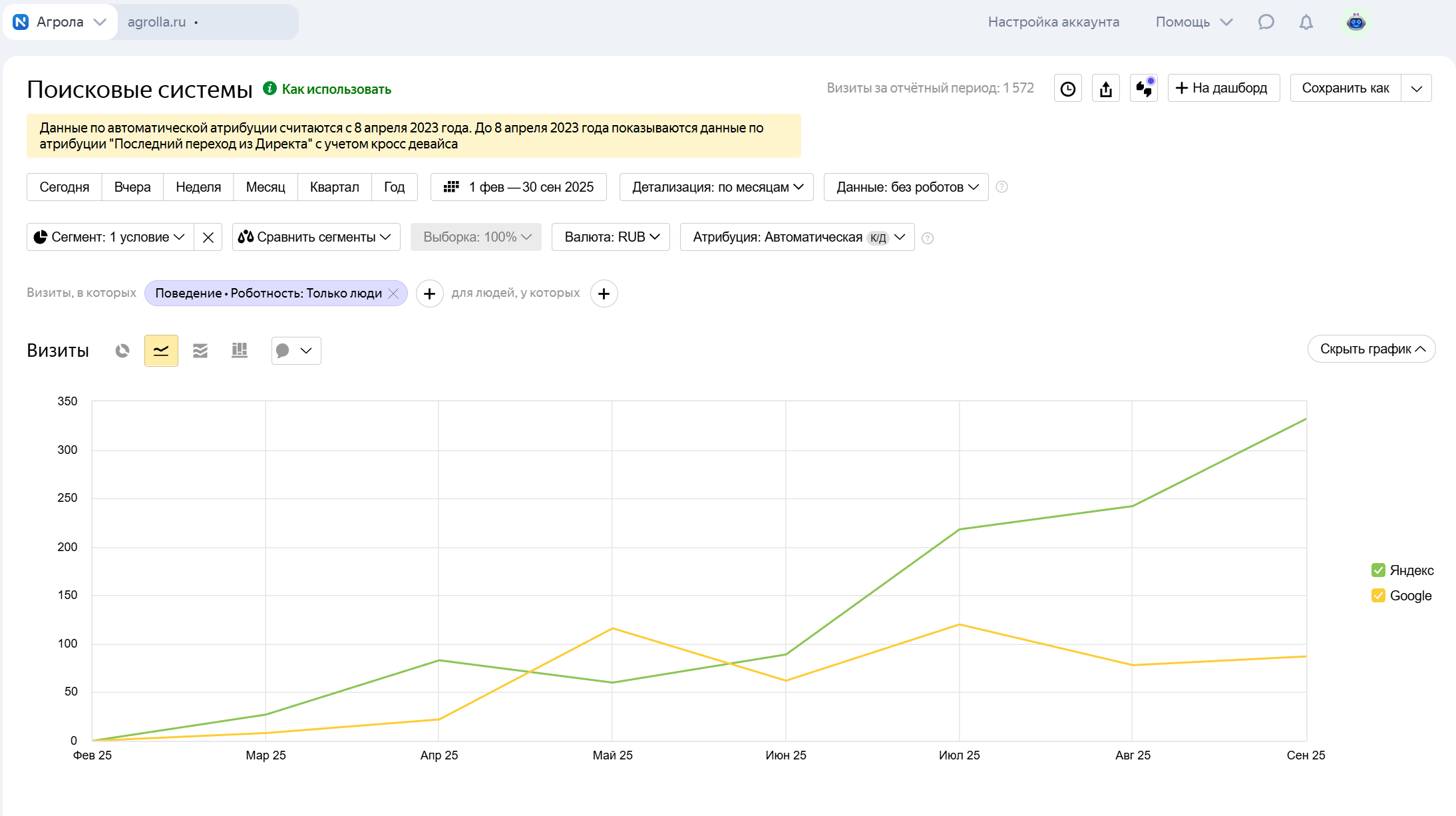Open the chat messages icon

click(x=1266, y=22)
